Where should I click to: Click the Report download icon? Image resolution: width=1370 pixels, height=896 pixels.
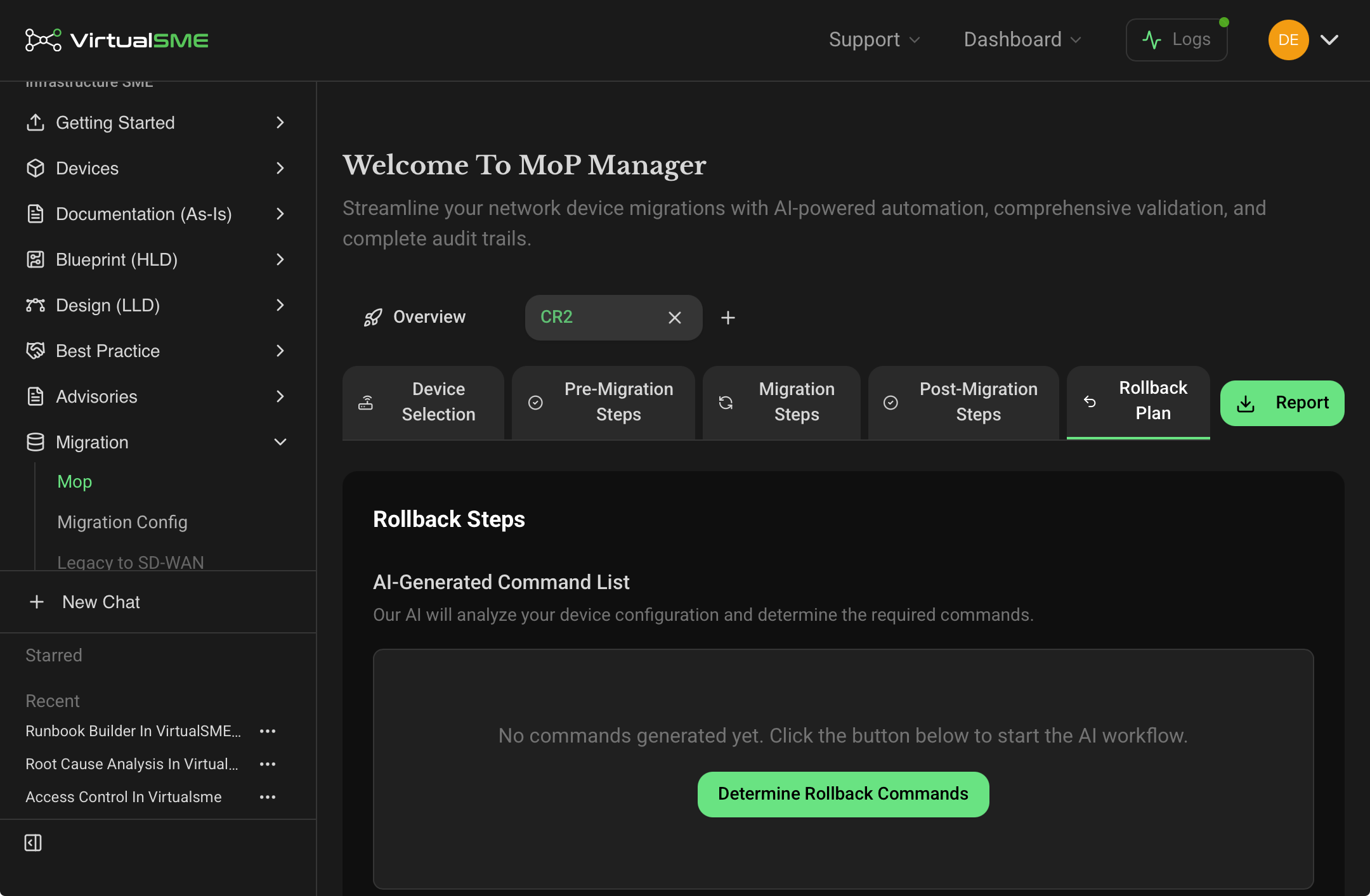(x=1246, y=404)
